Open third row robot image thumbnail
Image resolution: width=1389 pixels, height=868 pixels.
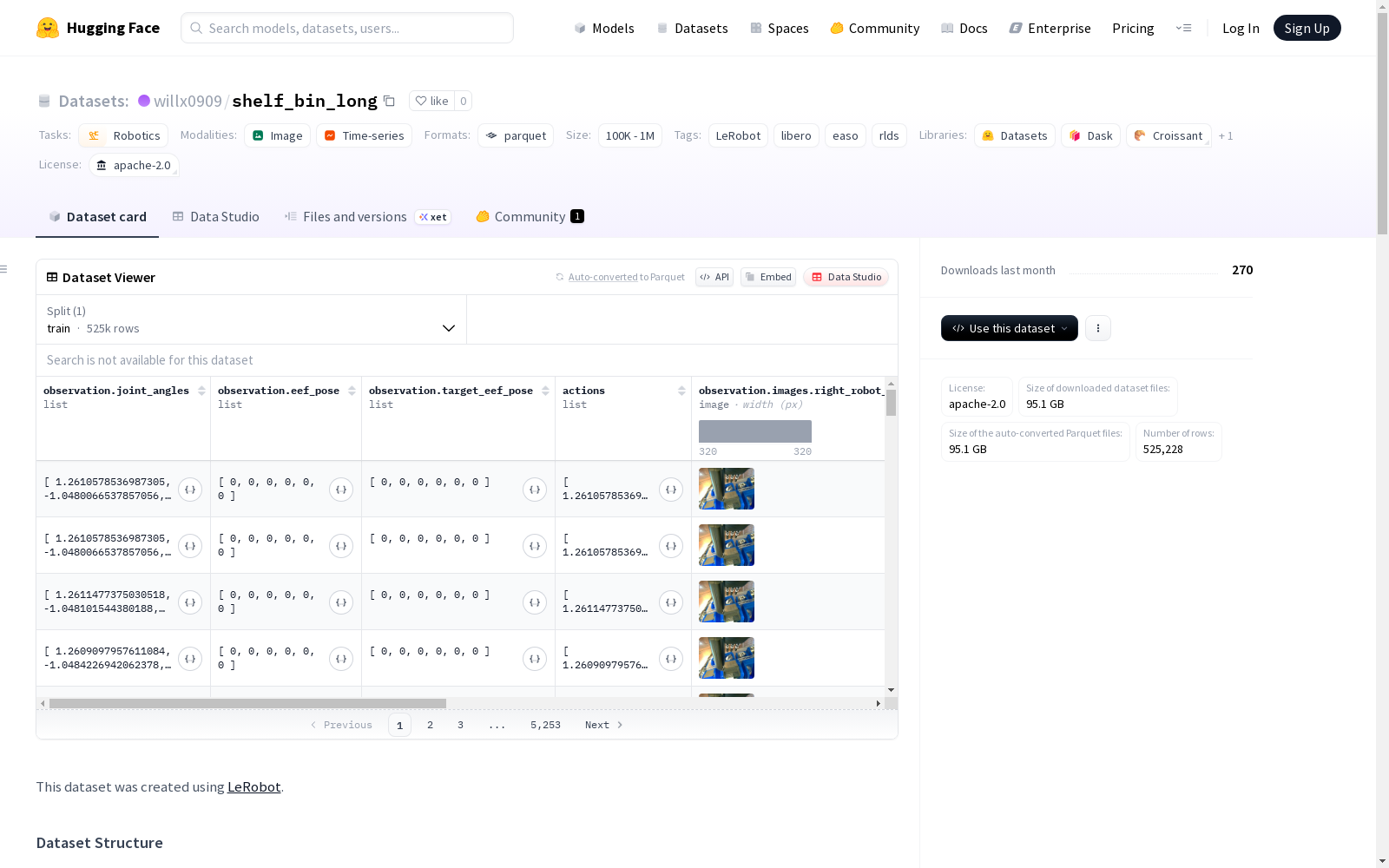tap(727, 602)
